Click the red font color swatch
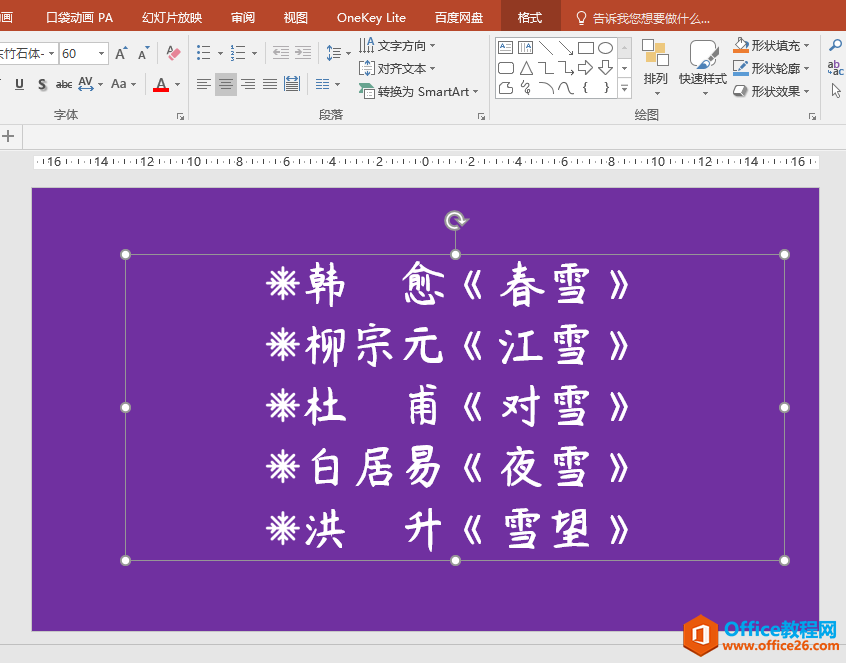The width and height of the screenshot is (846, 663). point(160,85)
